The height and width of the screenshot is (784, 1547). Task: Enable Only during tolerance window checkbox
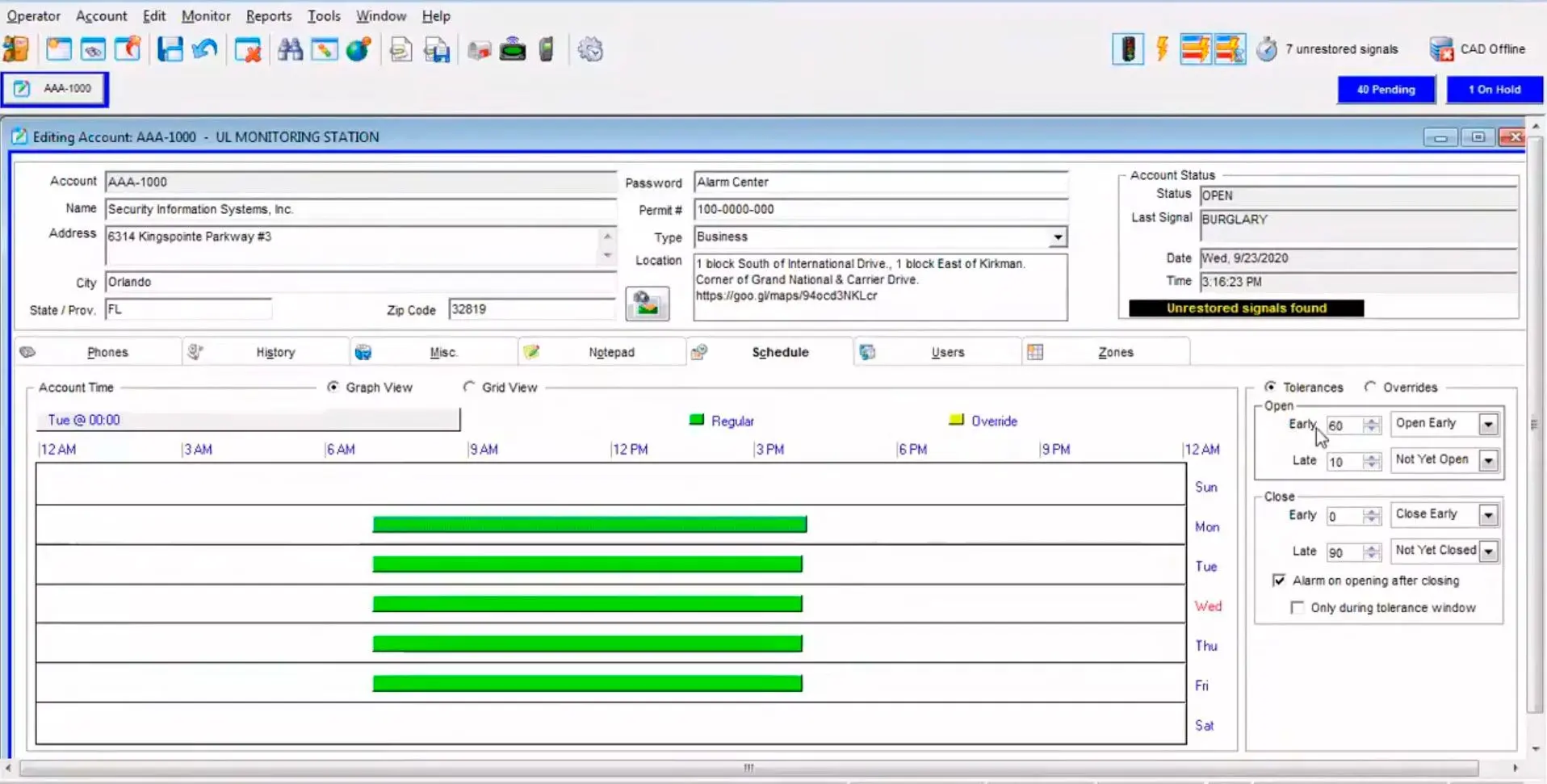1298,608
